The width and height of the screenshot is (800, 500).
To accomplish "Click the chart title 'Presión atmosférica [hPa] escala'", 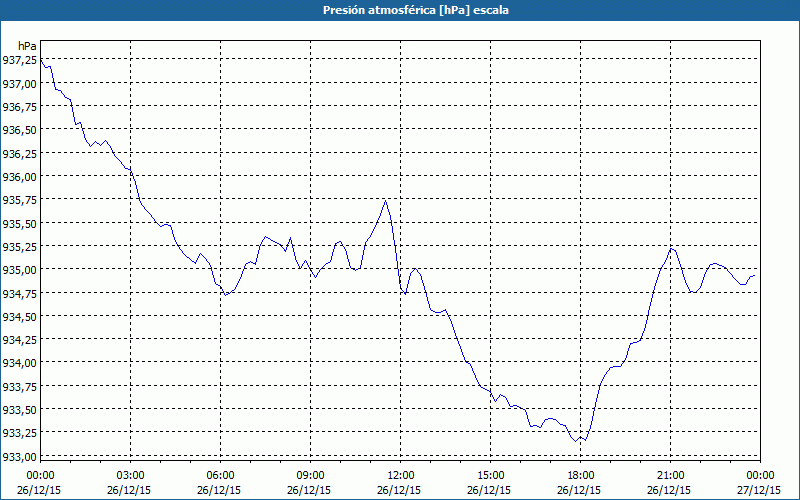I will pyautogui.click(x=415, y=10).
